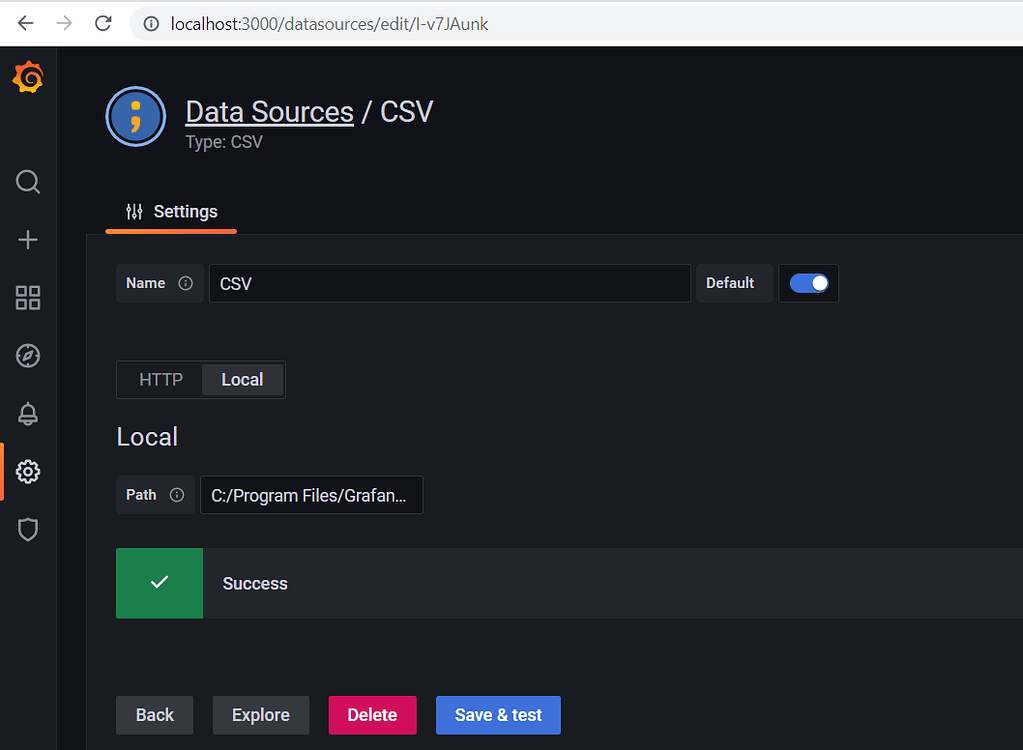
Task: Click the Back button
Action: tap(154, 715)
